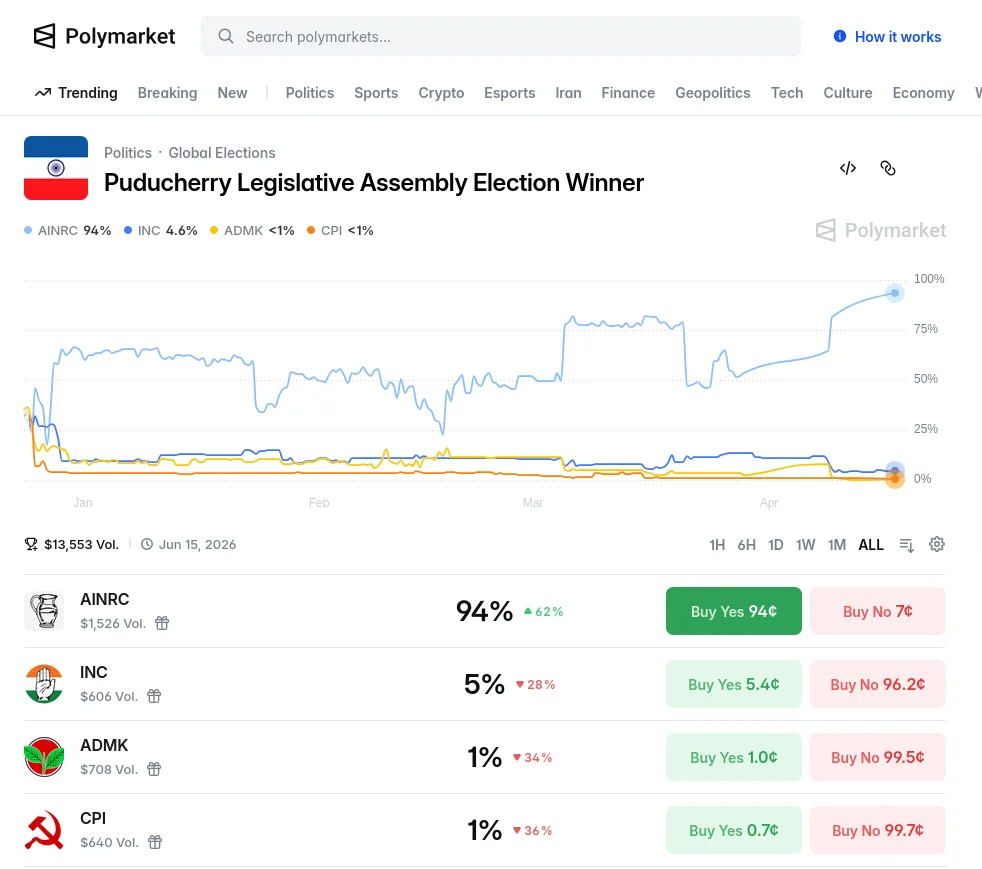Go to the Geopolitics tab
The width and height of the screenshot is (982, 869).
coord(712,93)
